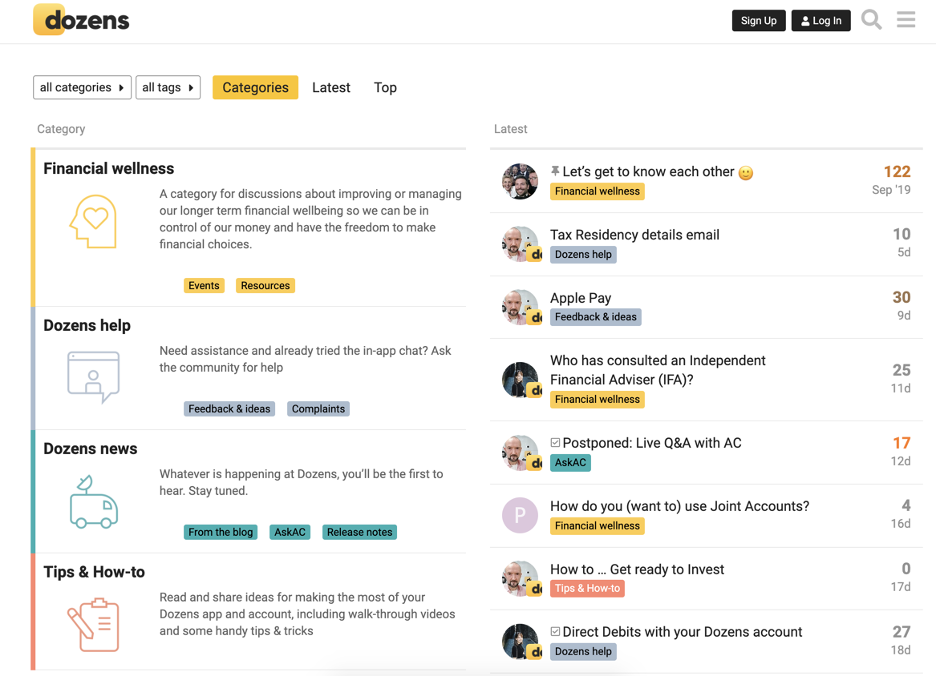Screen dimensions: 936x676
Task: Open the Dozens news category heading
Action: point(90,448)
